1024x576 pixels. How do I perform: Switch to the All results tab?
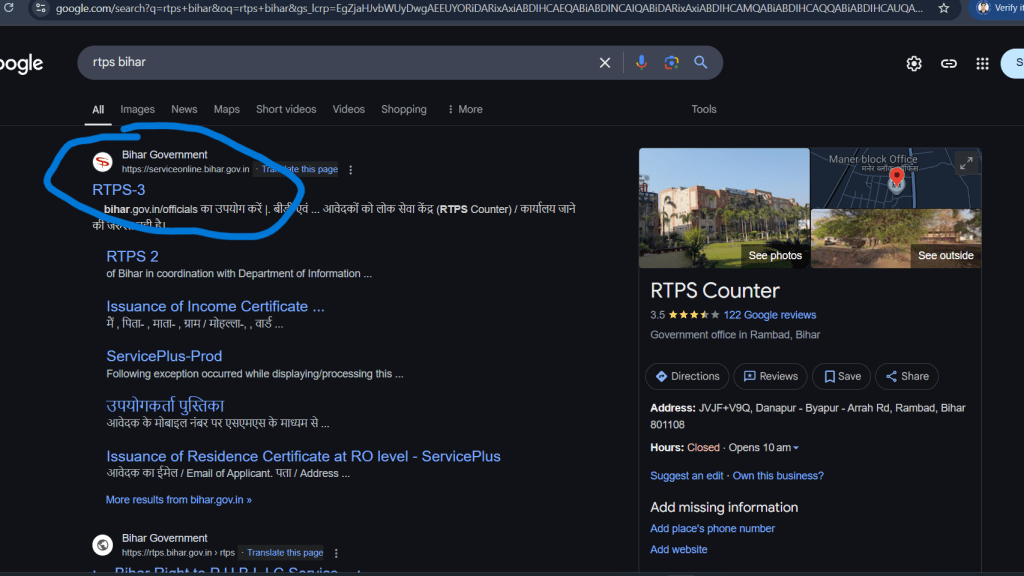(x=98, y=110)
